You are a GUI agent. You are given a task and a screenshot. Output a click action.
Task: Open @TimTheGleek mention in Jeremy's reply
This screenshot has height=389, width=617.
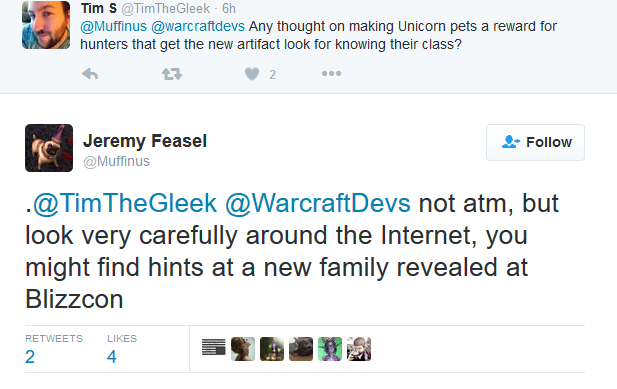[x=125, y=204]
